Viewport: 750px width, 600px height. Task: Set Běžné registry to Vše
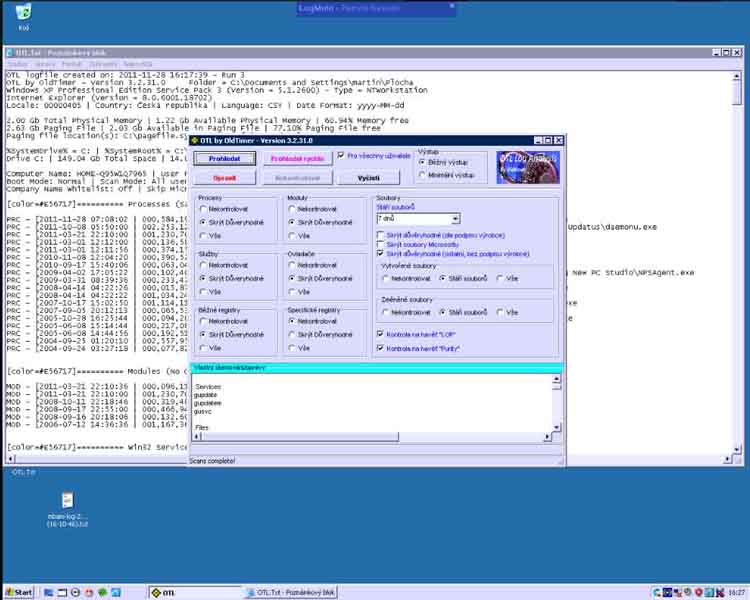click(203, 348)
